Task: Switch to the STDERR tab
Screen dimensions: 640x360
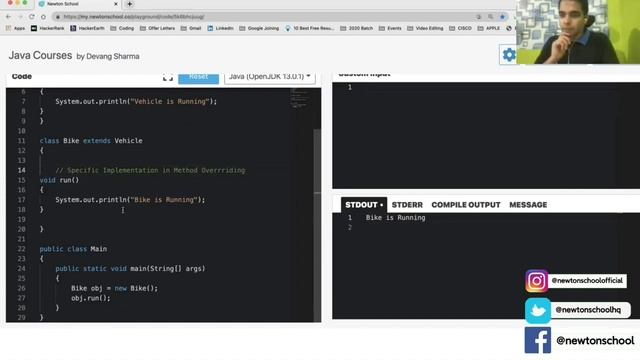Action: point(407,205)
